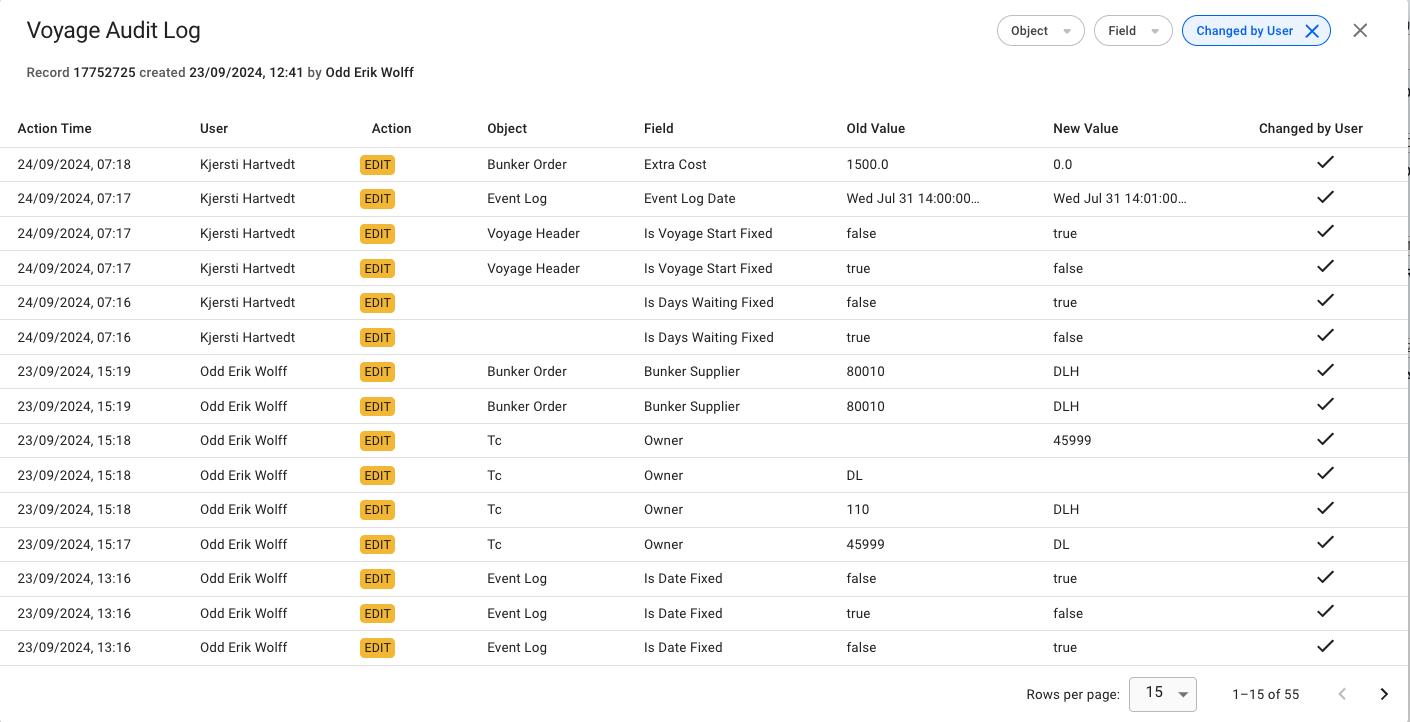Sort by the New Value column header
The width and height of the screenshot is (1410, 722).
coord(1085,129)
